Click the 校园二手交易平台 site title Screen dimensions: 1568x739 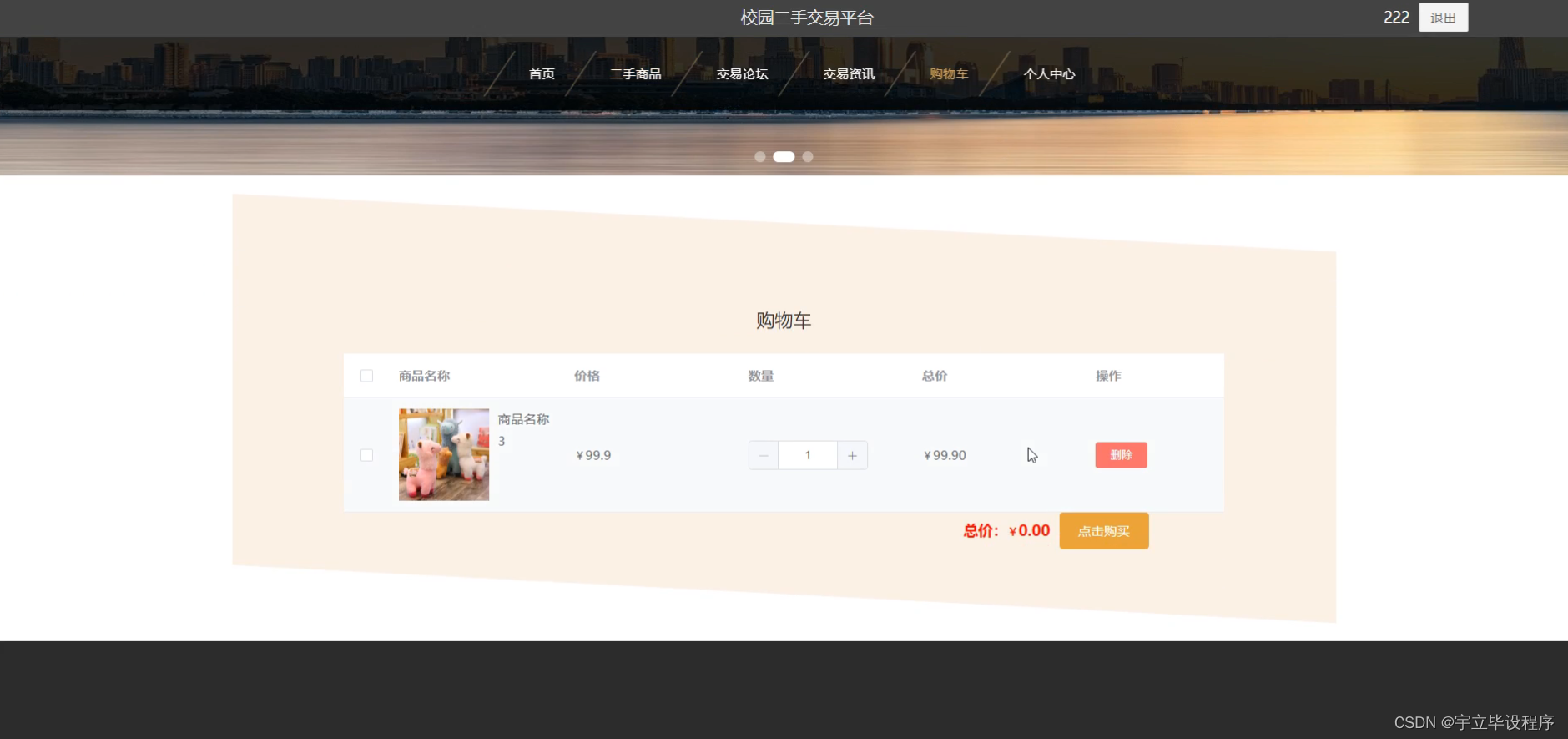(x=807, y=18)
